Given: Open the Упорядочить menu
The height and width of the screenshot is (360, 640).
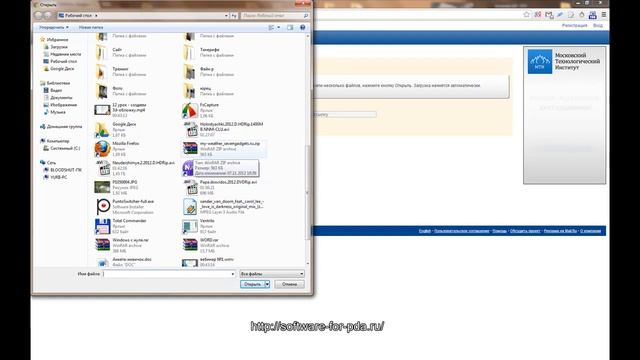Looking at the screenshot, I should click(x=53, y=27).
